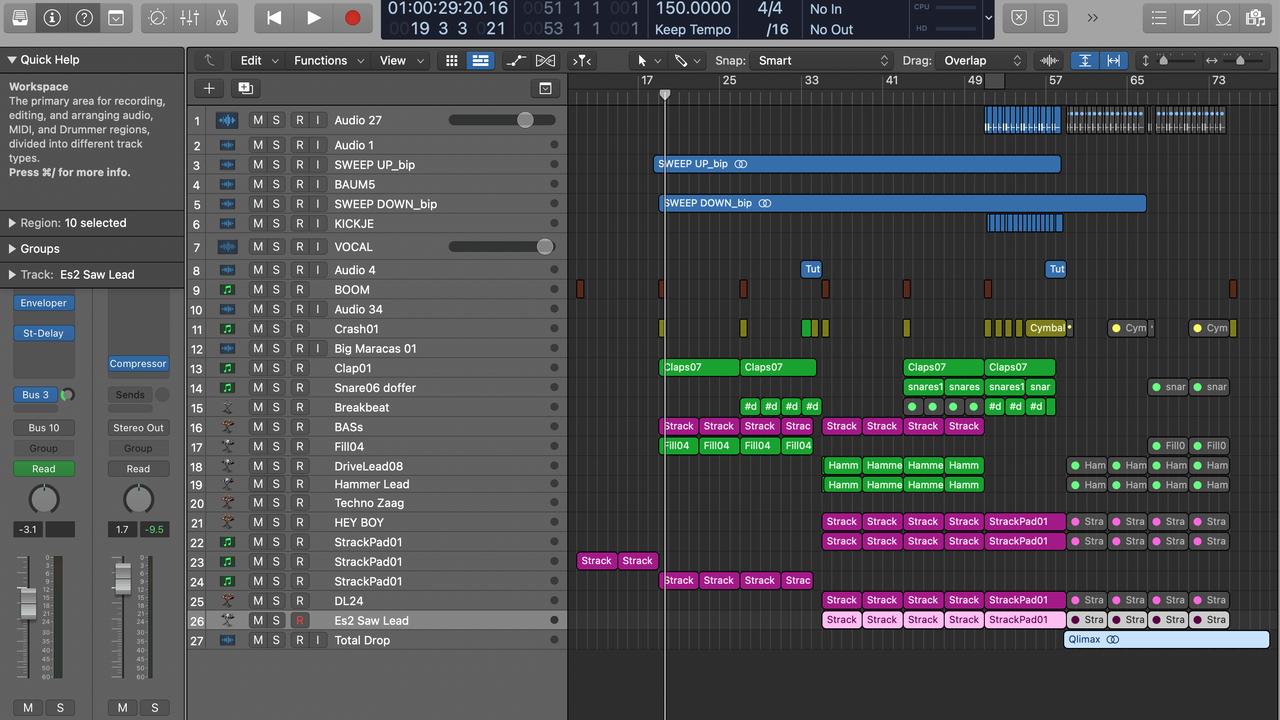1280x720 pixels.
Task: Open the Loop Browser
Action: pyautogui.click(x=1223, y=18)
